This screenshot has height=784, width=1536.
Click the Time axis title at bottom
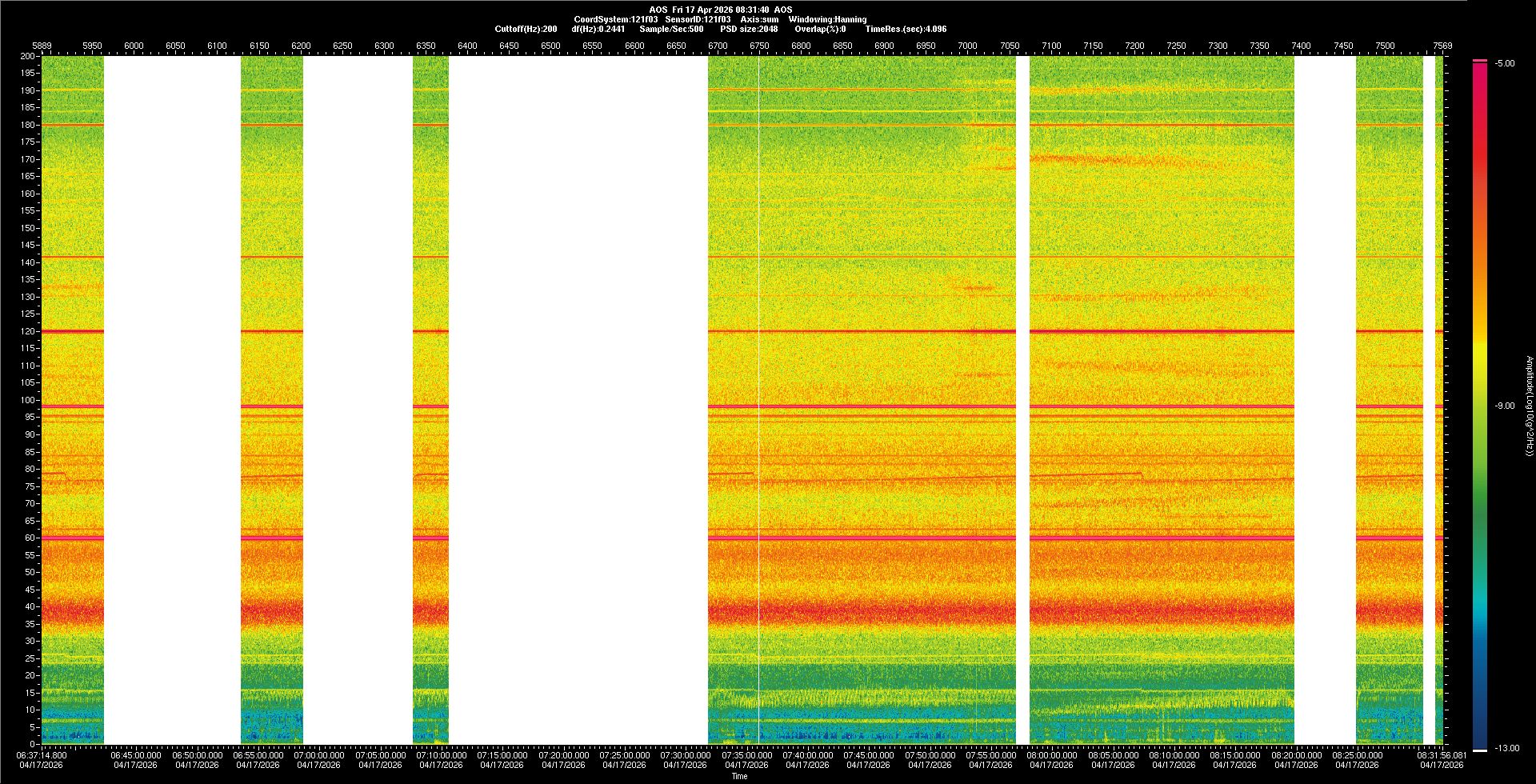739,776
